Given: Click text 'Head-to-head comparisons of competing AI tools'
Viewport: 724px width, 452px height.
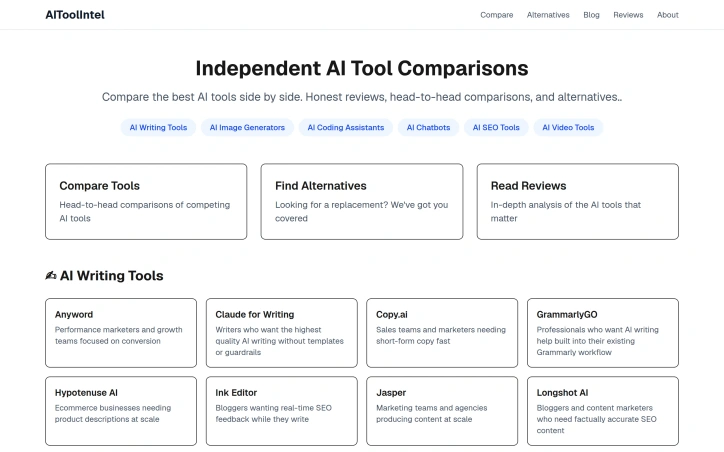Looking at the screenshot, I should pos(145,211).
